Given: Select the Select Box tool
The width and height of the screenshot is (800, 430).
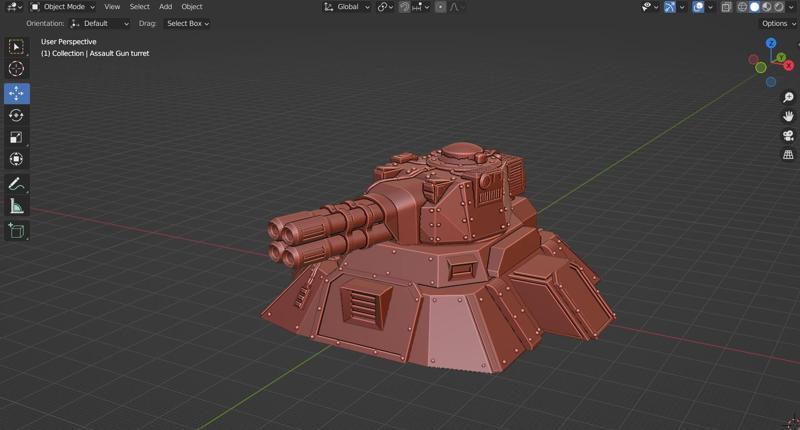Looking at the screenshot, I should pos(16,47).
